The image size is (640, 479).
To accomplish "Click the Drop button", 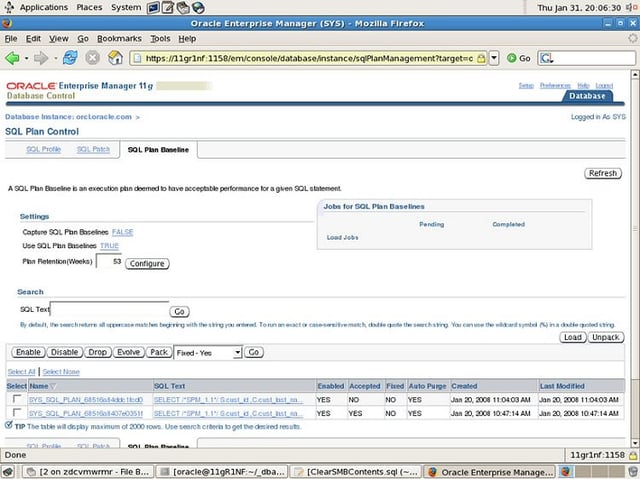I will coord(98,352).
